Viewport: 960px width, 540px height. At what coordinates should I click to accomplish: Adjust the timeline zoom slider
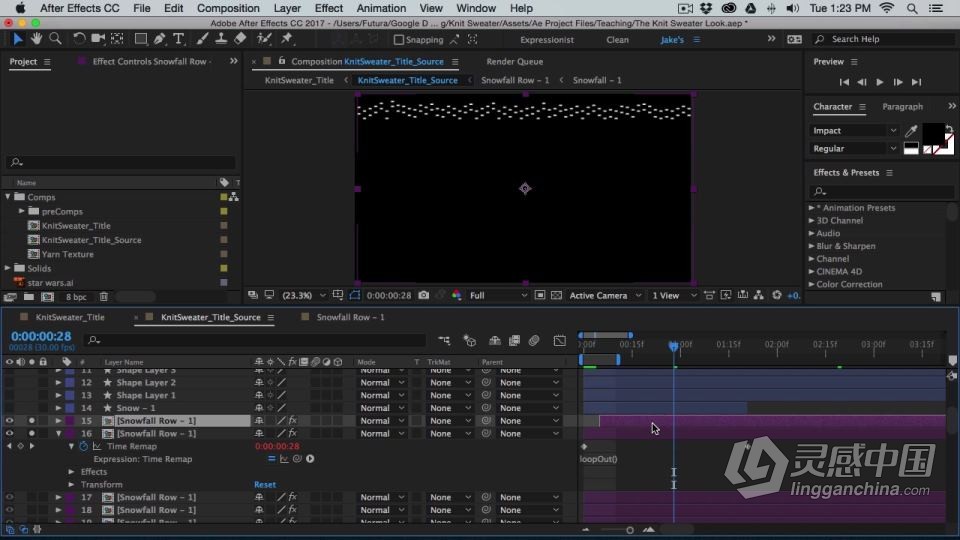(x=629, y=530)
